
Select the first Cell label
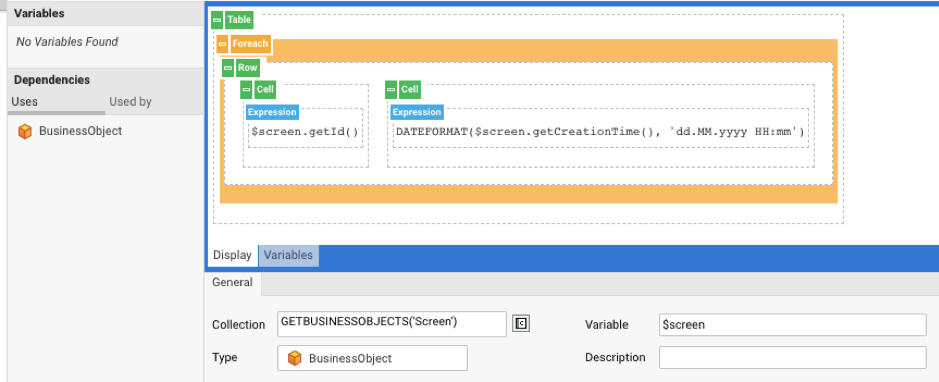tap(265, 90)
